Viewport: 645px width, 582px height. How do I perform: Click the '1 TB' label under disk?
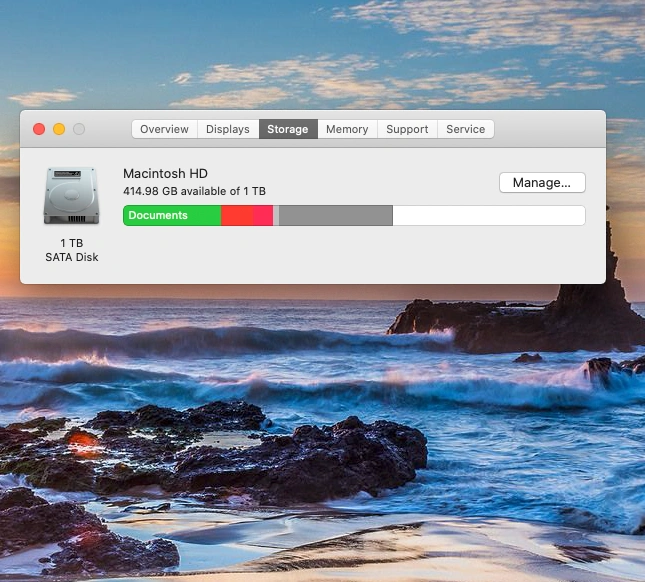pyautogui.click(x=72, y=243)
